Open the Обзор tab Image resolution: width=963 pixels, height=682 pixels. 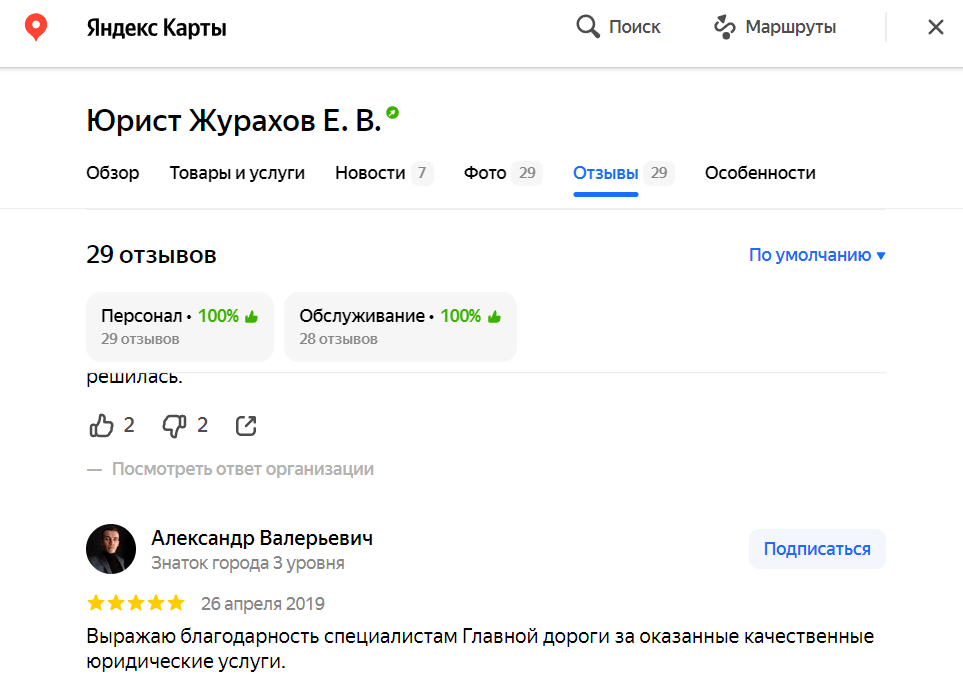pyautogui.click(x=112, y=173)
